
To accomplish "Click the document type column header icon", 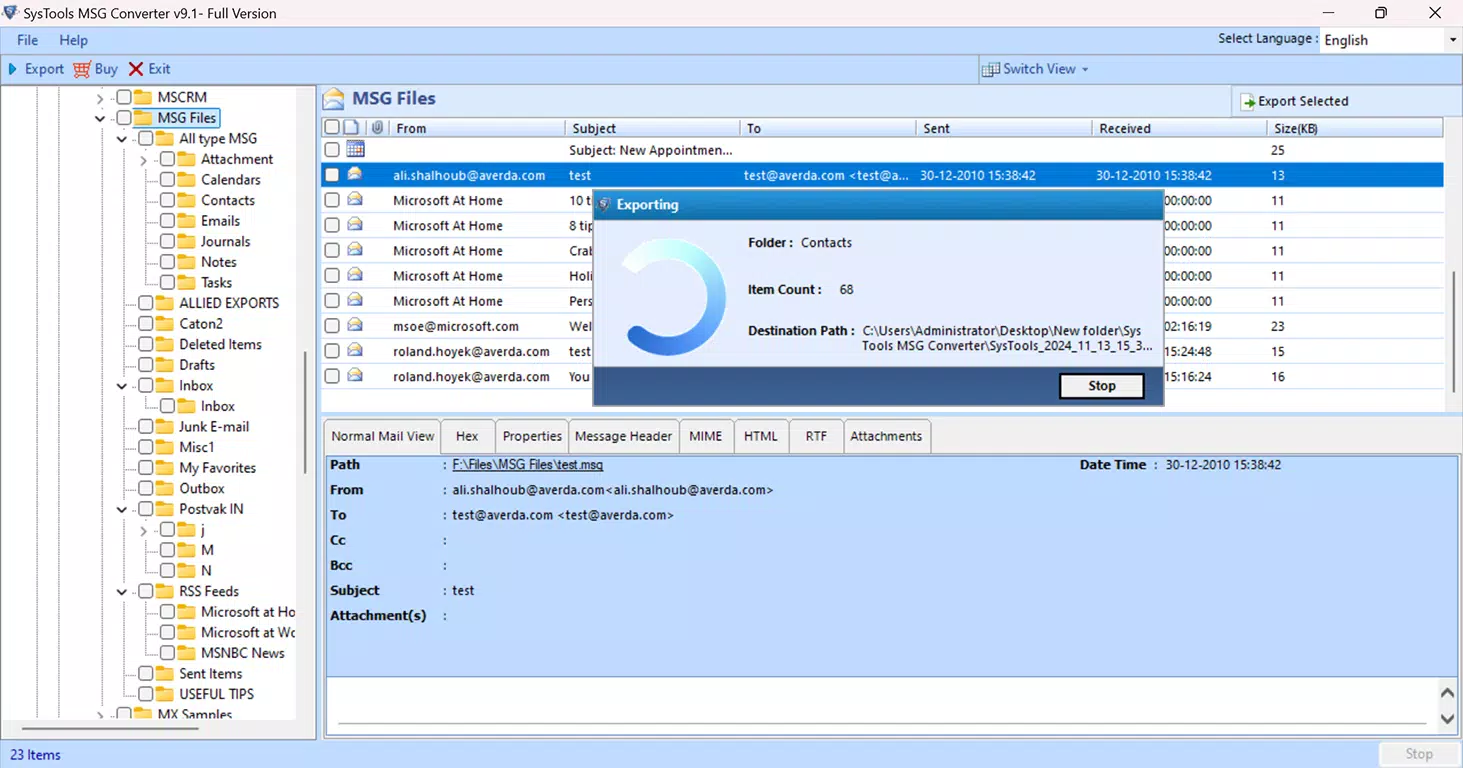I will [x=351, y=128].
